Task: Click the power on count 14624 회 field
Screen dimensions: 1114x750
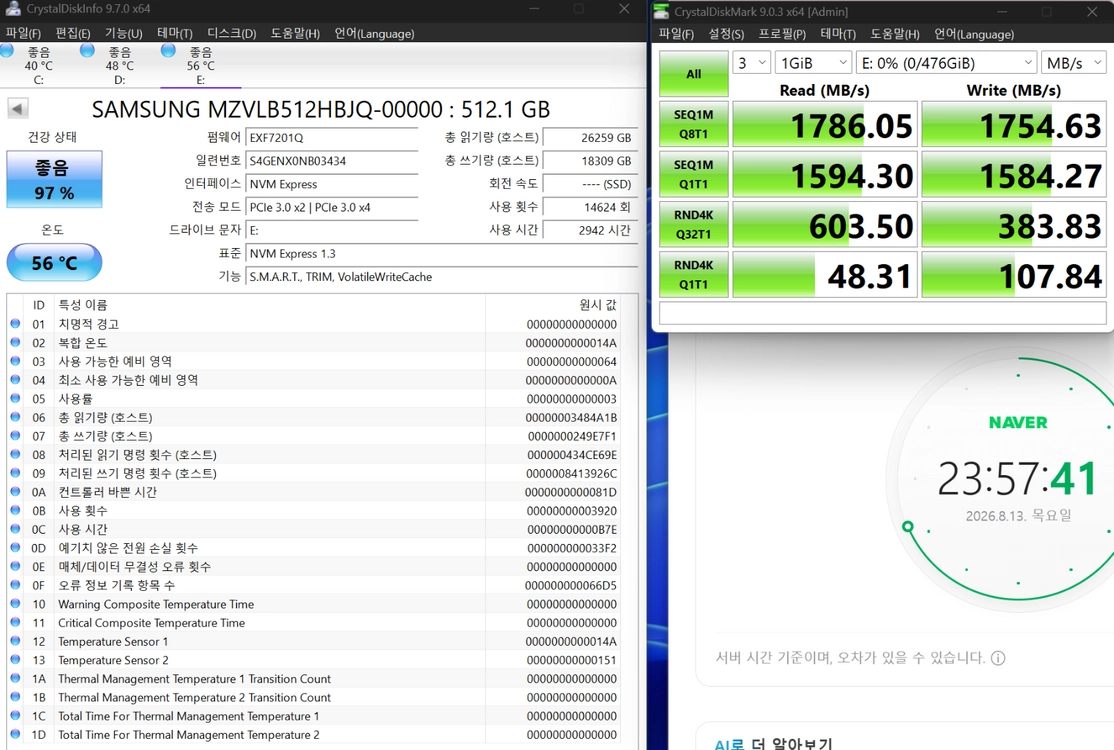Action: [590, 207]
